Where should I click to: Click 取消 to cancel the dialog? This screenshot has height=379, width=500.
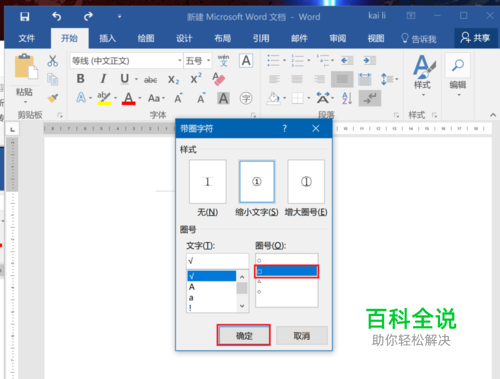coord(302,335)
